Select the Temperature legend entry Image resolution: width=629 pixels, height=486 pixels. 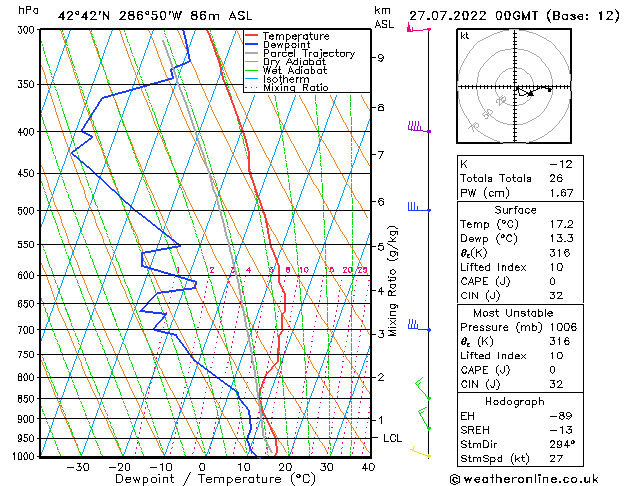(x=287, y=36)
